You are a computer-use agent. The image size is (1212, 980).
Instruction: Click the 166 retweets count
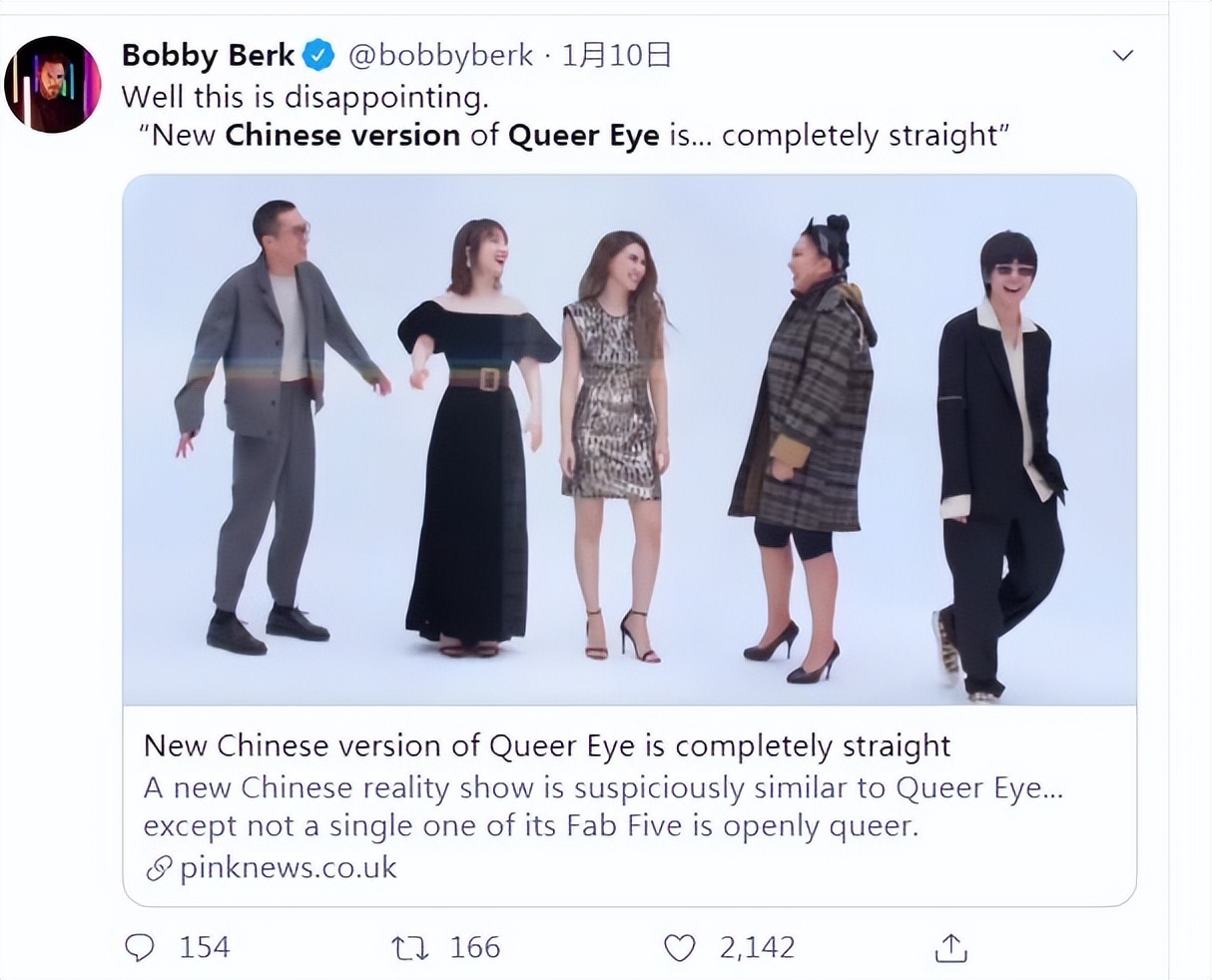pos(474,947)
